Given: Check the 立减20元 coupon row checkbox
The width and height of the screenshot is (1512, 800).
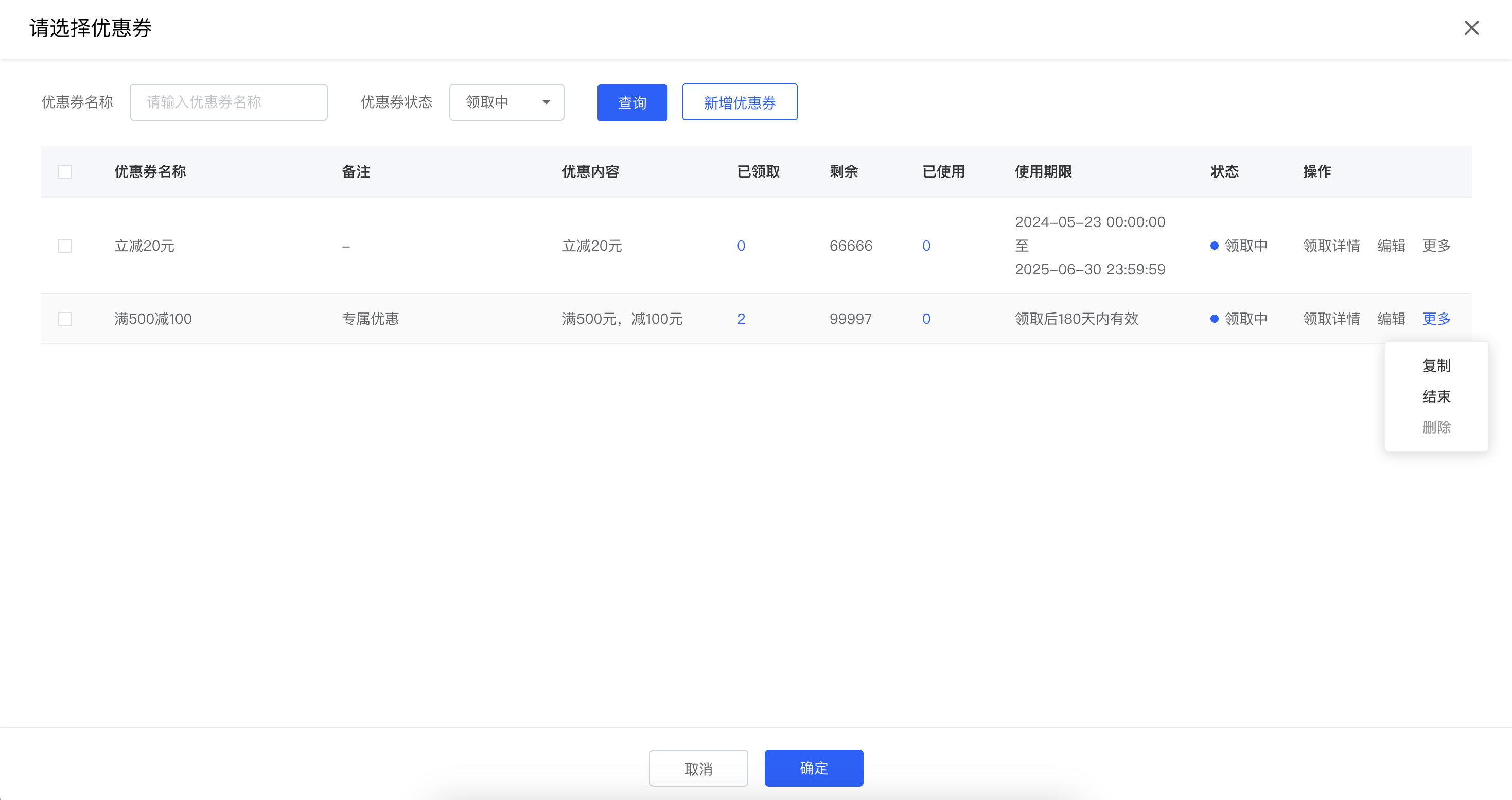Looking at the screenshot, I should [65, 246].
